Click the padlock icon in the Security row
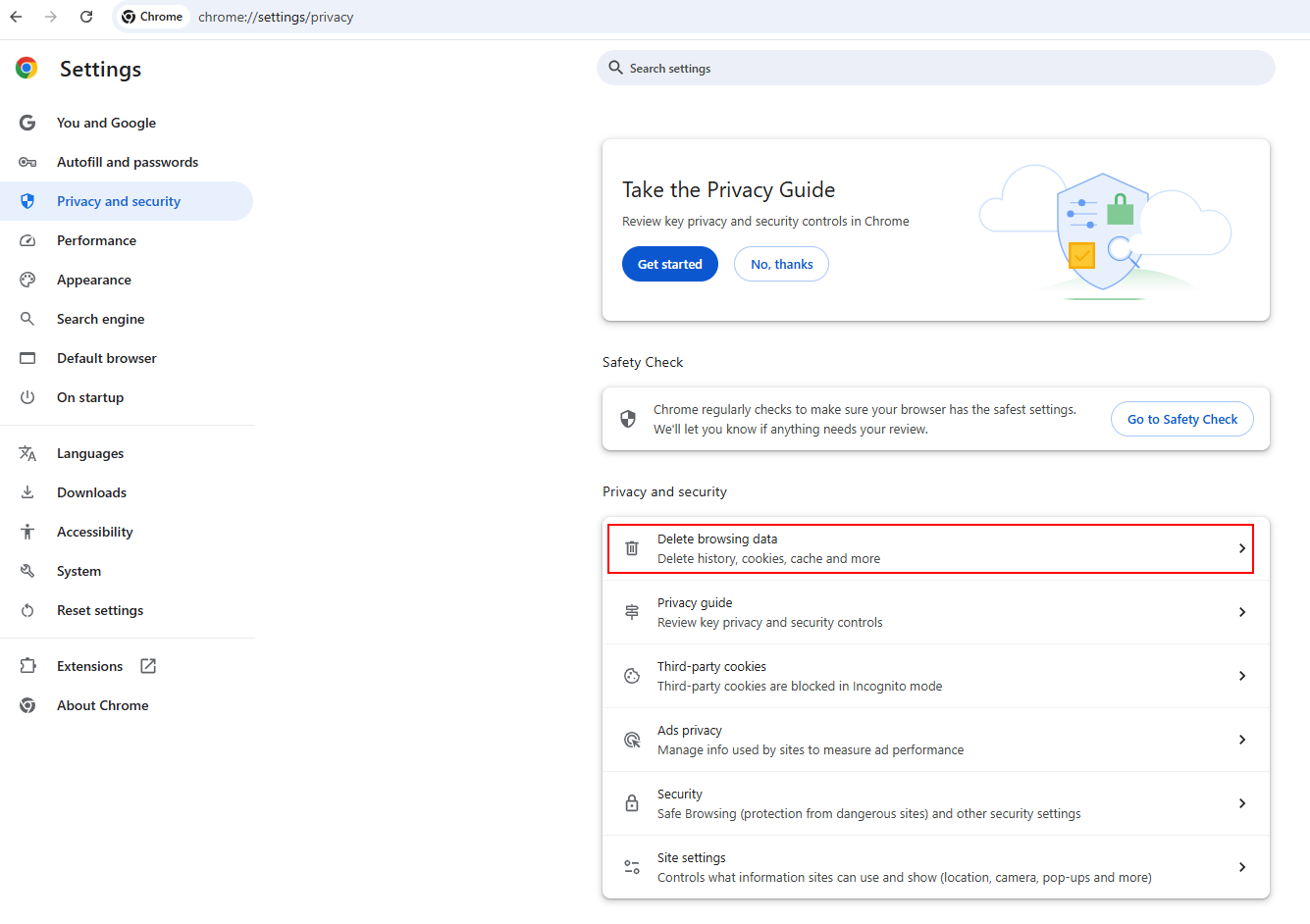 click(x=632, y=803)
